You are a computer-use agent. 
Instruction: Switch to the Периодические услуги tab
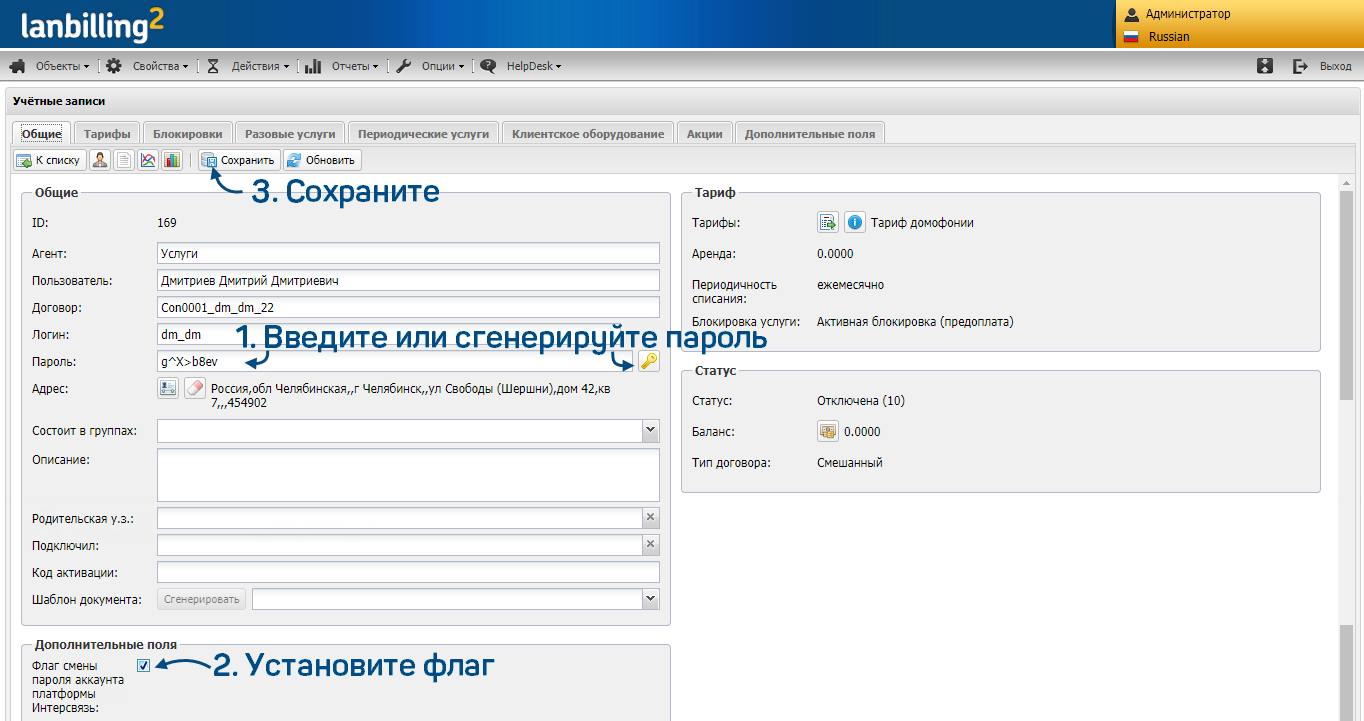[423, 133]
